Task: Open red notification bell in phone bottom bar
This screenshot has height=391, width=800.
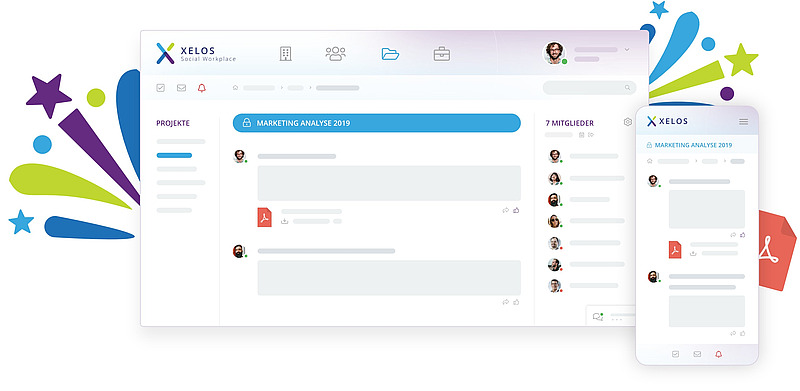Action: click(x=718, y=354)
